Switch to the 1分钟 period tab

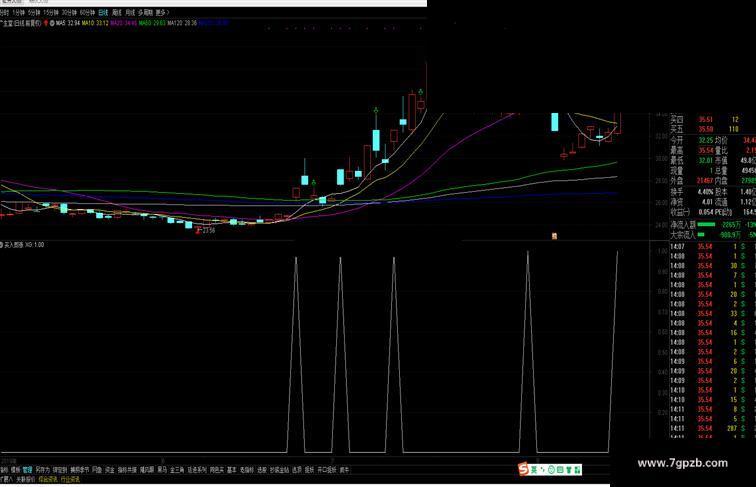coord(18,13)
